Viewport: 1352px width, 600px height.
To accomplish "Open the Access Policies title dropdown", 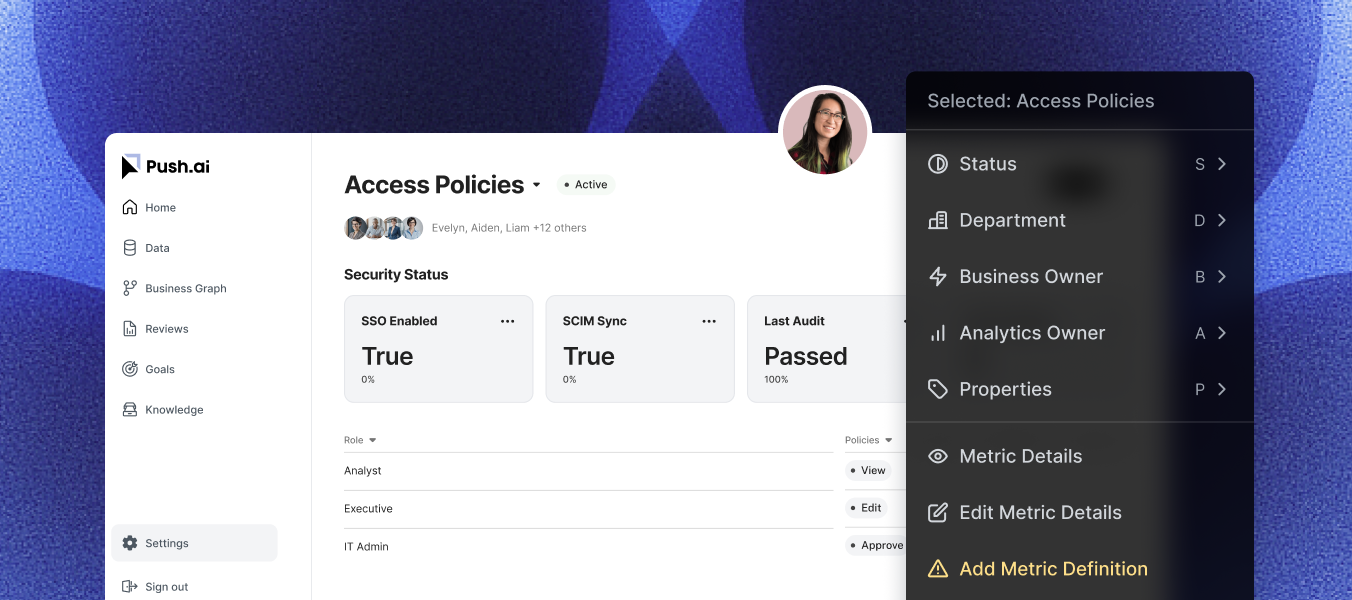I will (536, 185).
